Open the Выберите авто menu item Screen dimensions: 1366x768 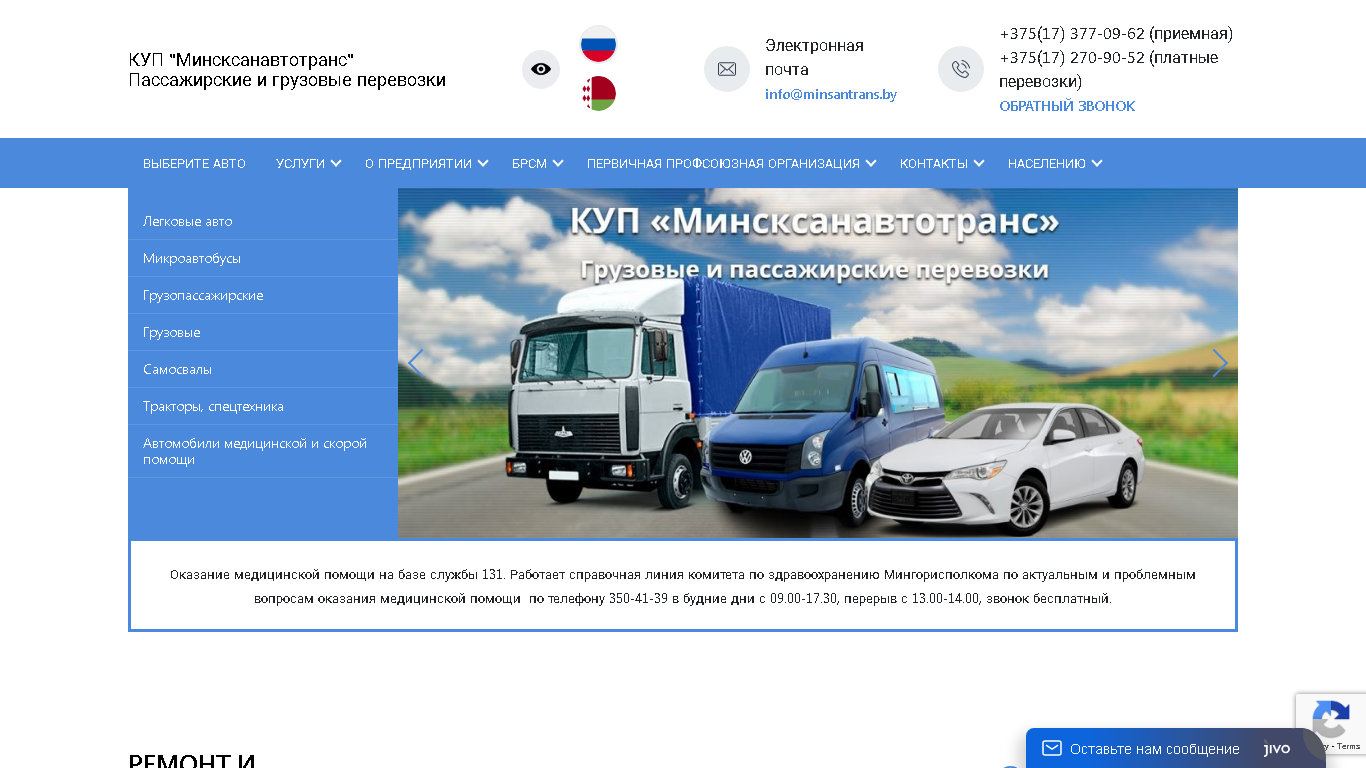tap(194, 163)
